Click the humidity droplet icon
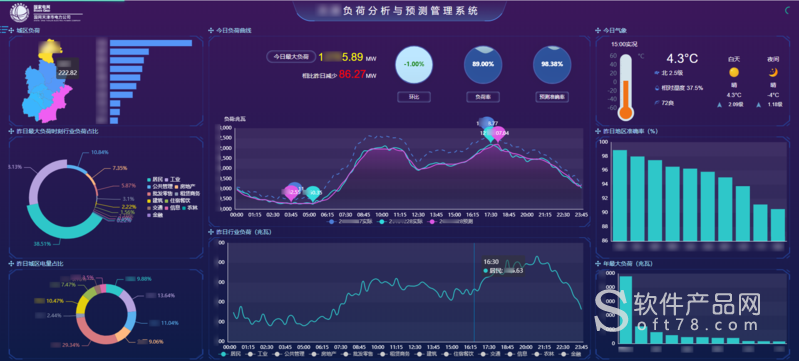Image resolution: width=799 pixels, height=361 pixels. click(x=656, y=88)
